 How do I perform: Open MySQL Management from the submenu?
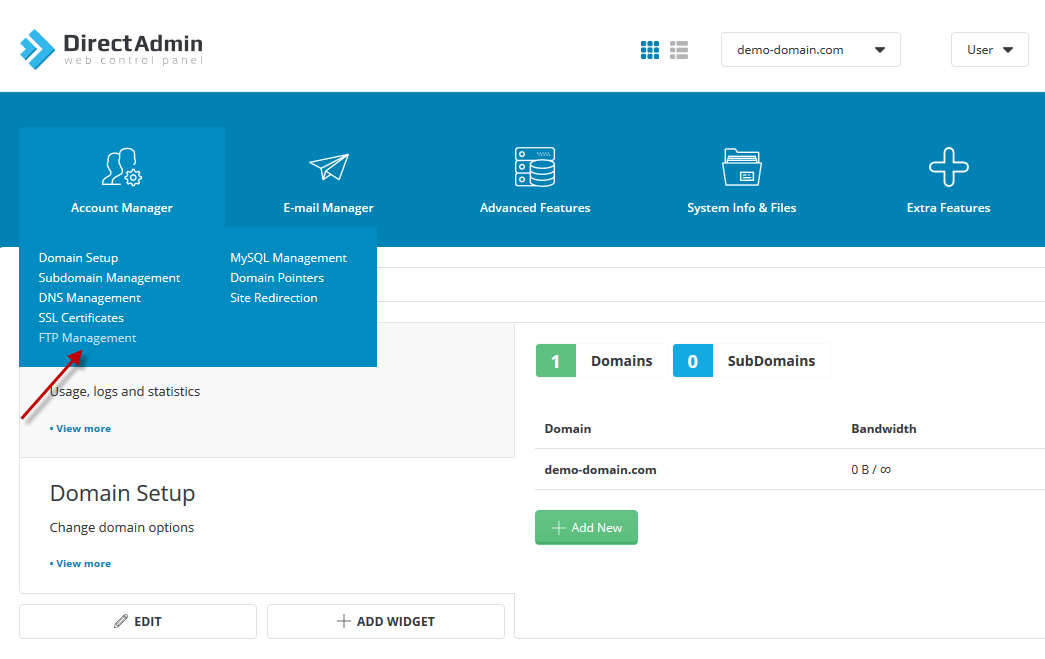[x=289, y=258]
